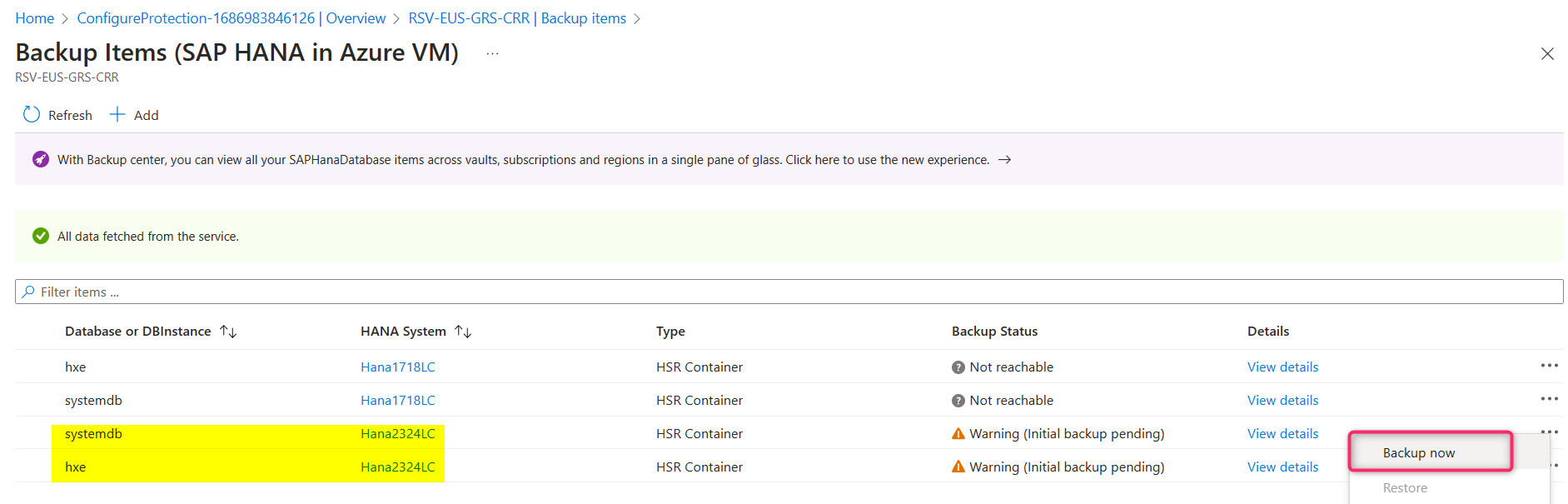1568x504 pixels.
Task: Select highlighted systemdb in Hana2324LC row
Action: pyautogui.click(x=93, y=434)
